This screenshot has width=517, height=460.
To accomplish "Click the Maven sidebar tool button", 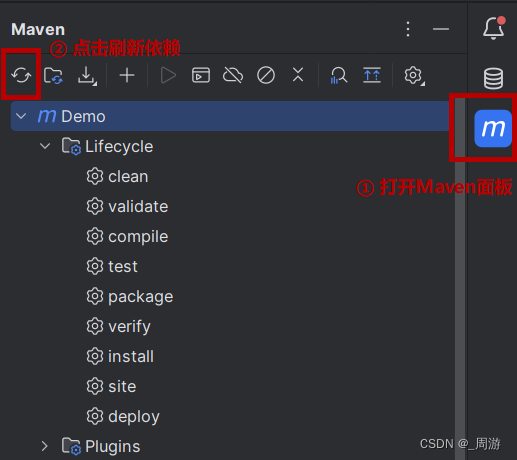I will point(493,128).
